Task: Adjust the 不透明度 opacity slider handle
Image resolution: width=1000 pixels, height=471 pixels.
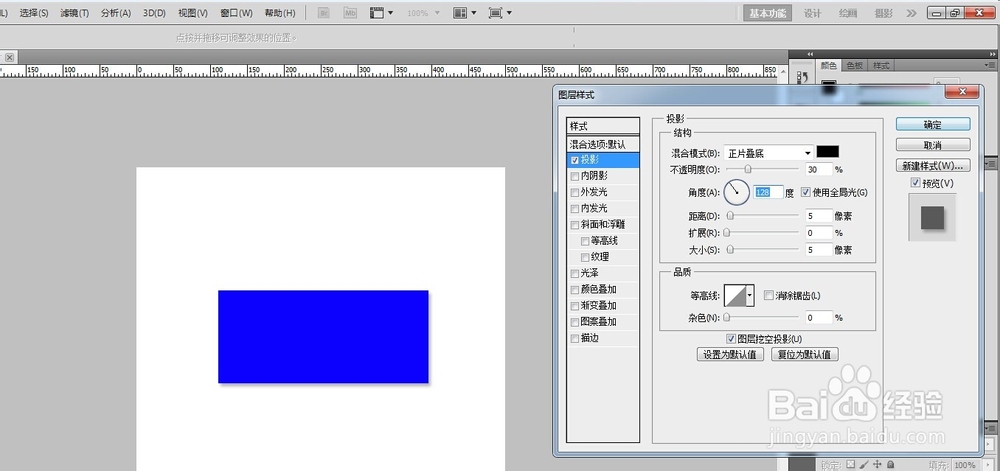Action: coord(748,169)
